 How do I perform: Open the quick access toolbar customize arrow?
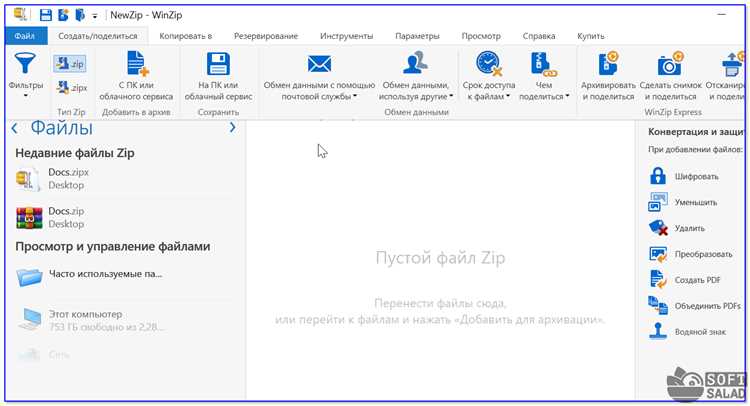(x=95, y=16)
